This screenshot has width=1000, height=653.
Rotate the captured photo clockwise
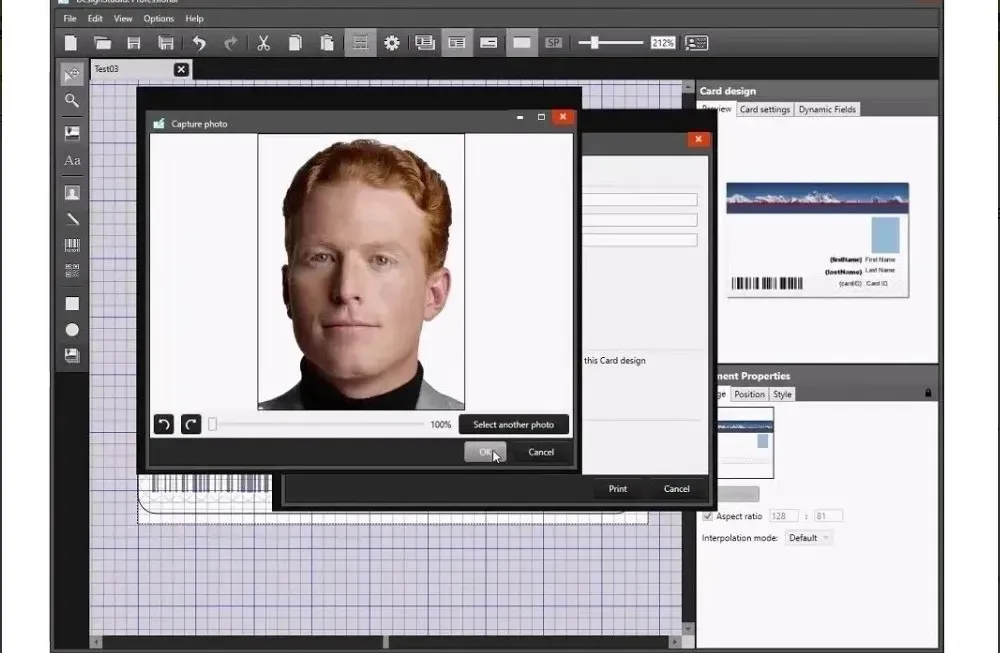click(x=190, y=425)
